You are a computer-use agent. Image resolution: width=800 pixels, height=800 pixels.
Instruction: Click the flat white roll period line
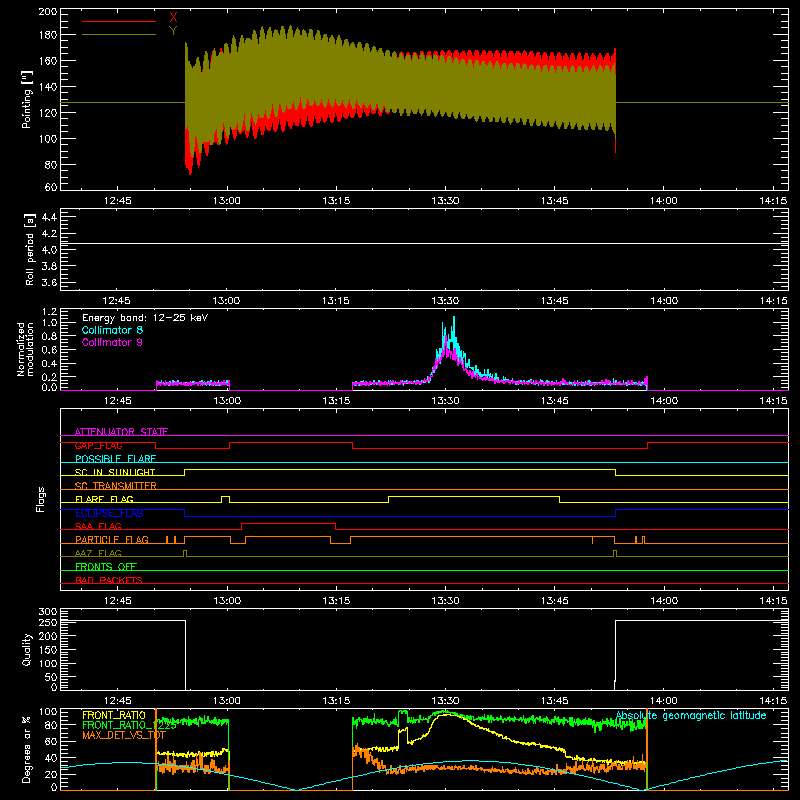[x=424, y=243]
